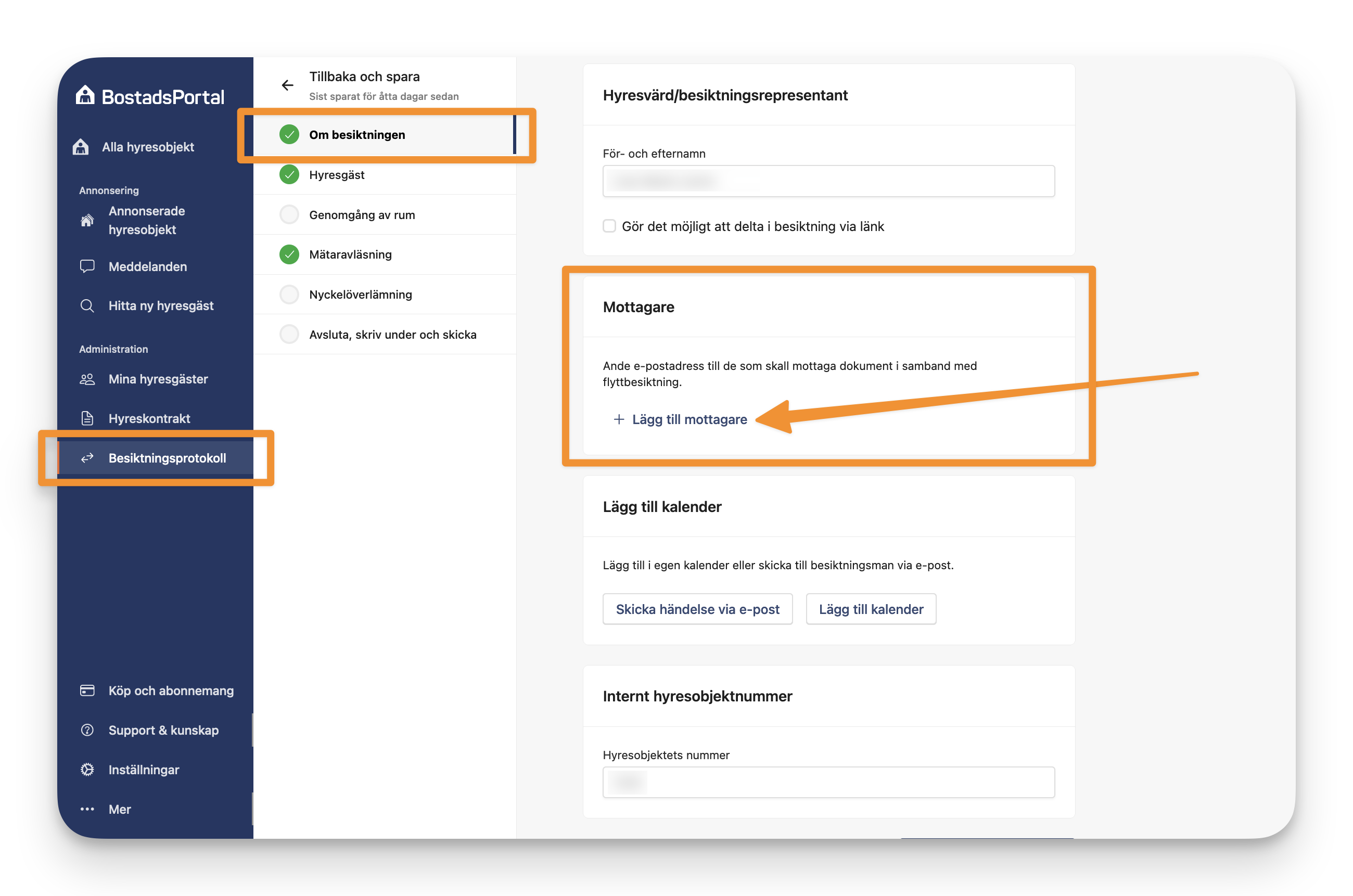Screen dimensions: 1353x896
Task: Click the question mark icon for Support & kunskap
Action: click(87, 729)
